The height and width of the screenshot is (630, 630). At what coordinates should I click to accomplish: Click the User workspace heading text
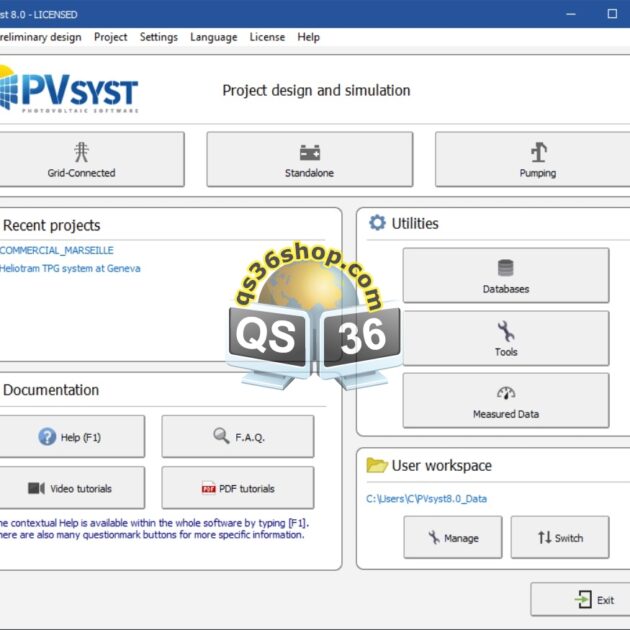coord(442,465)
